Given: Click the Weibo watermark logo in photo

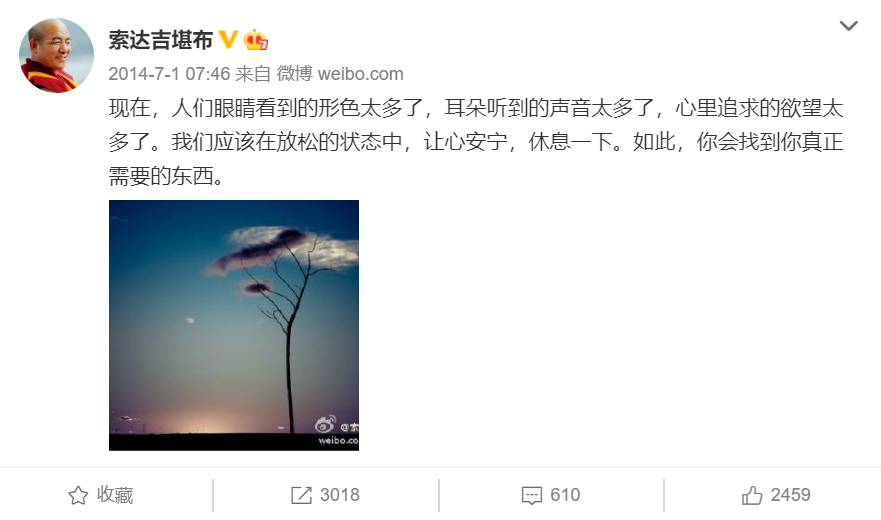Looking at the screenshot, I should [325, 424].
